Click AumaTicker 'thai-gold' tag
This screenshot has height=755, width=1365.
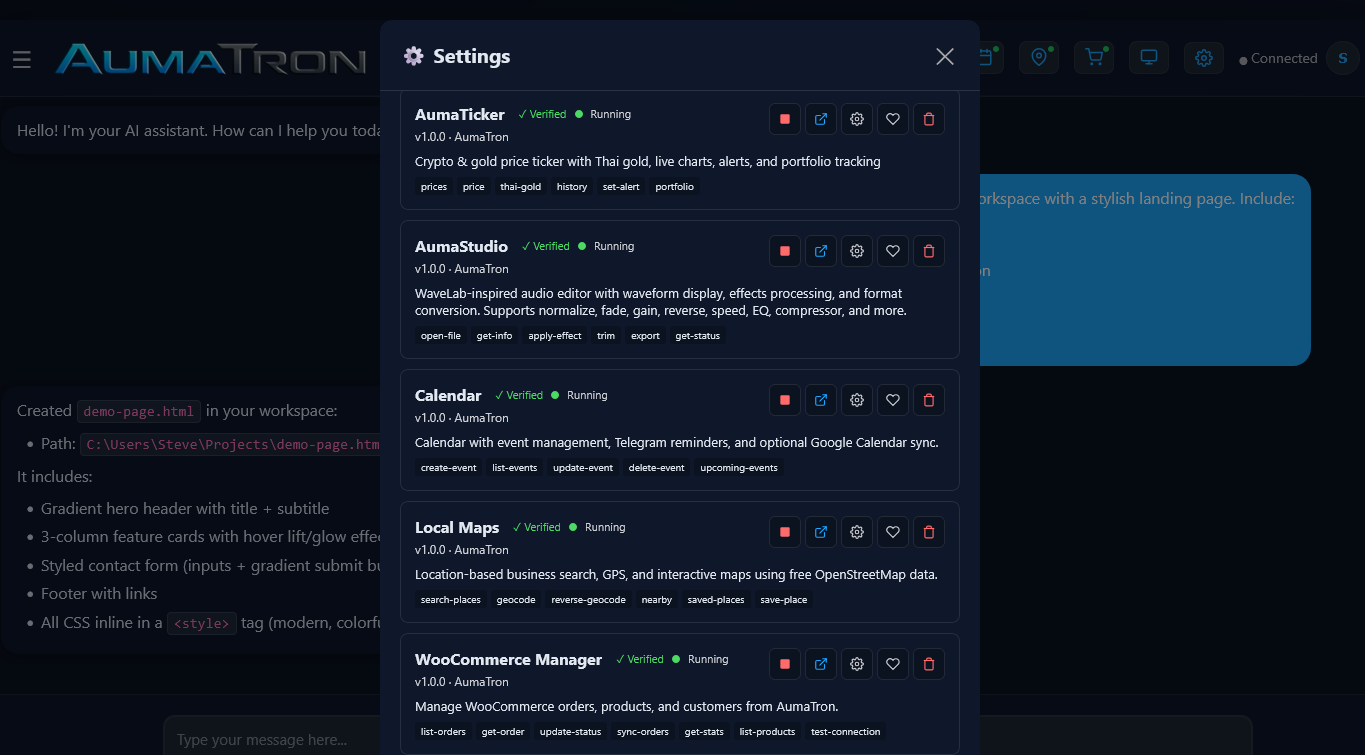click(521, 187)
